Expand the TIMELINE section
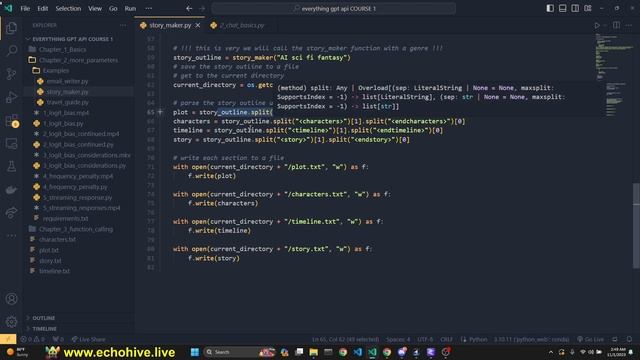 (44, 329)
